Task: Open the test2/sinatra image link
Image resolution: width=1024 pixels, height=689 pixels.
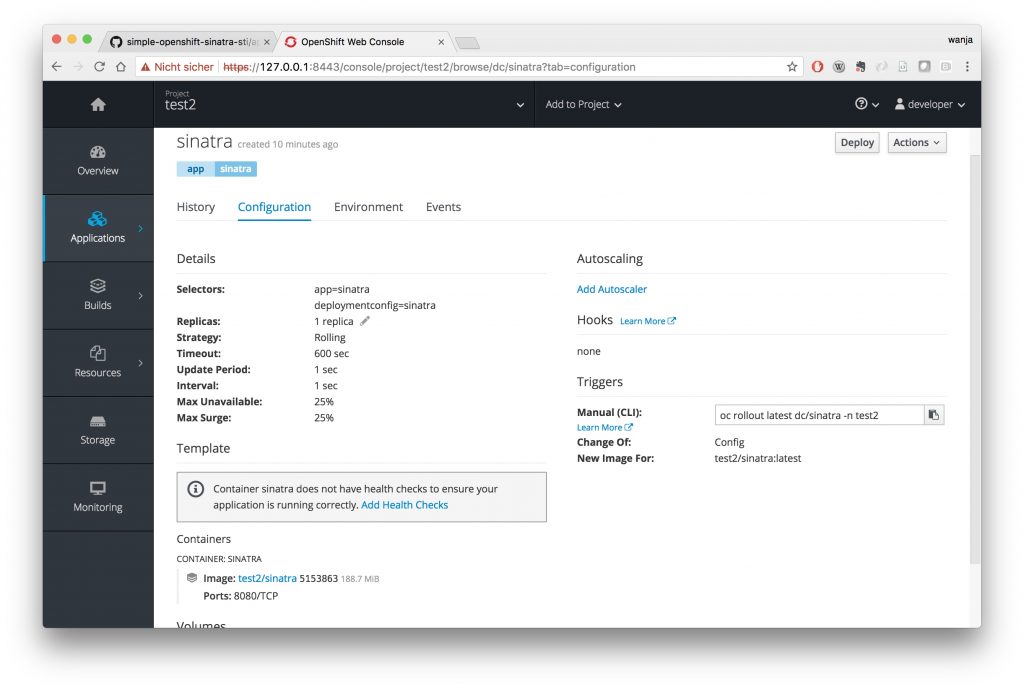Action: pyautogui.click(x=267, y=578)
